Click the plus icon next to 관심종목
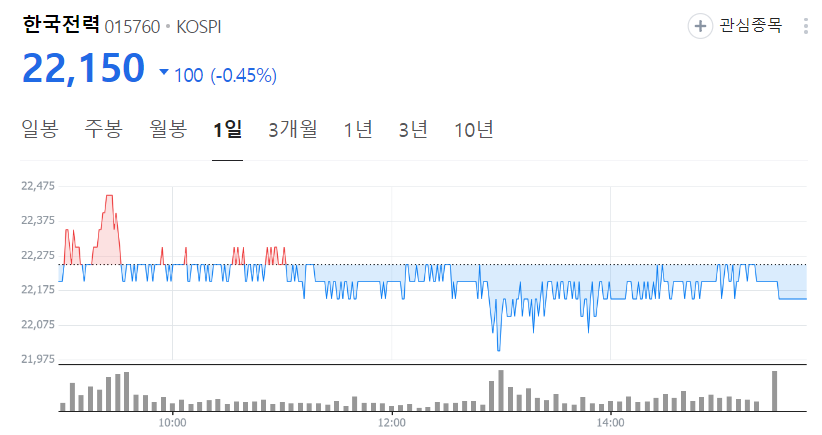Image resolution: width=822 pixels, height=435 pixels. pyautogui.click(x=700, y=26)
